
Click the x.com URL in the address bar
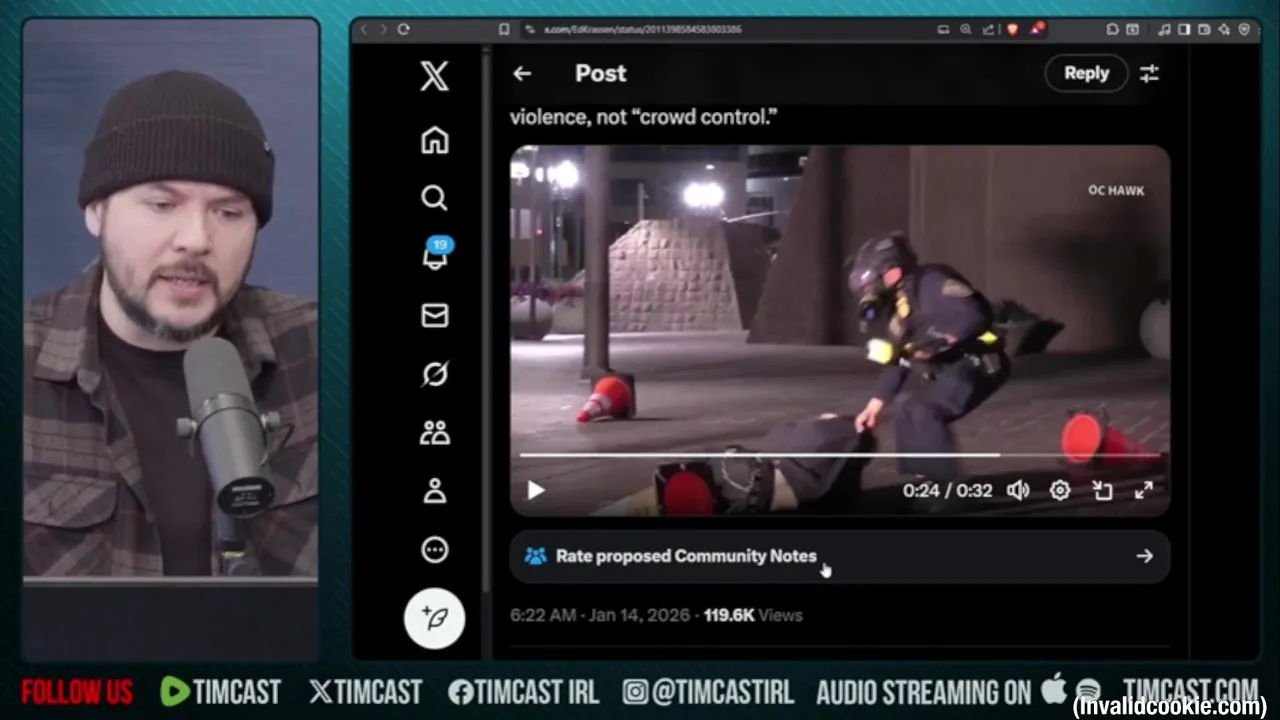pos(643,29)
